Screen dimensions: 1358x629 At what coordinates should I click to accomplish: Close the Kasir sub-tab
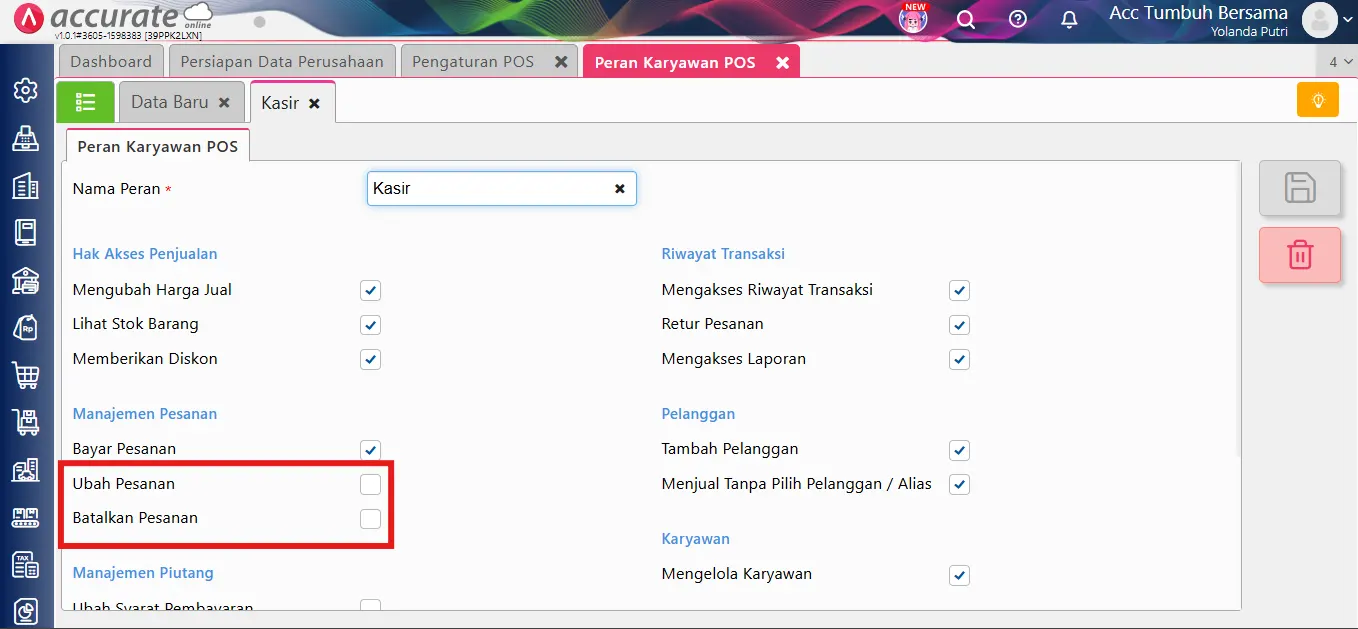pyautogui.click(x=314, y=103)
